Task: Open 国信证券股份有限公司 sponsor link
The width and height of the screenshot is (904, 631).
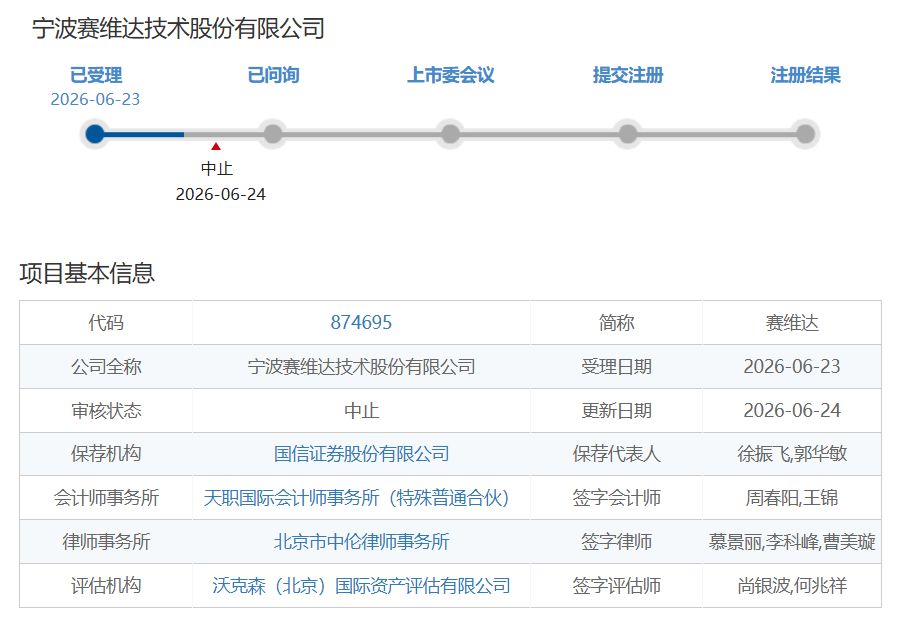Action: tap(361, 454)
